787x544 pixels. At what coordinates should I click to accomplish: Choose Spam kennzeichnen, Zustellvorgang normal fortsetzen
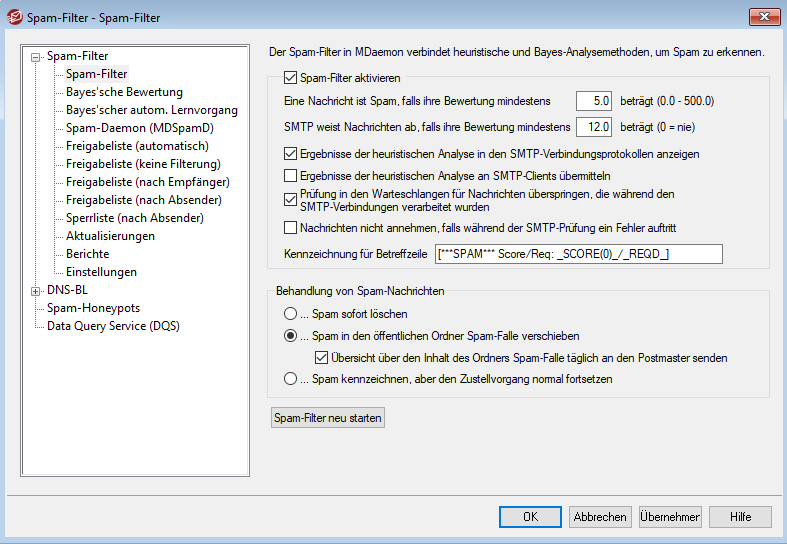[291, 379]
